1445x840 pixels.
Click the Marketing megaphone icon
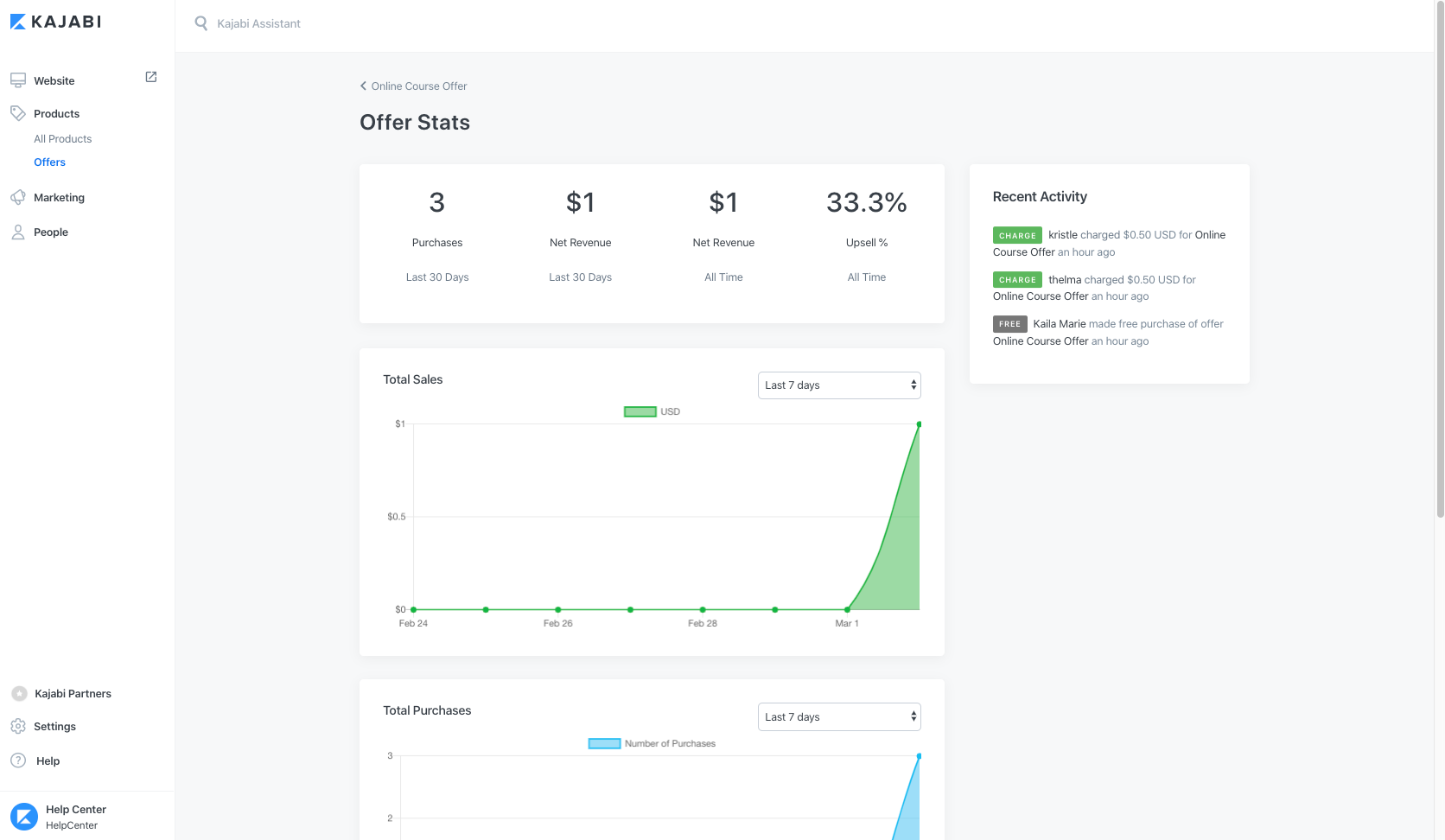click(x=18, y=197)
